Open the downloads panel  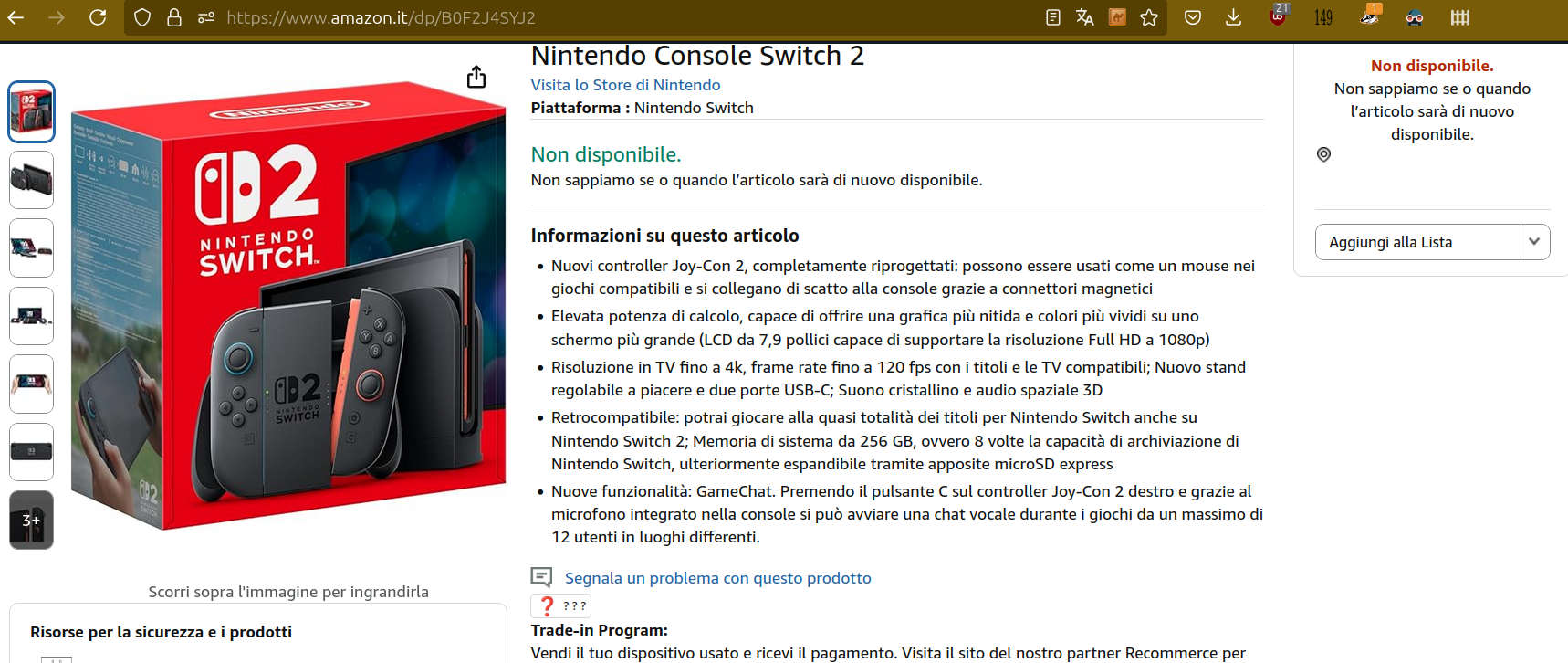[1233, 17]
